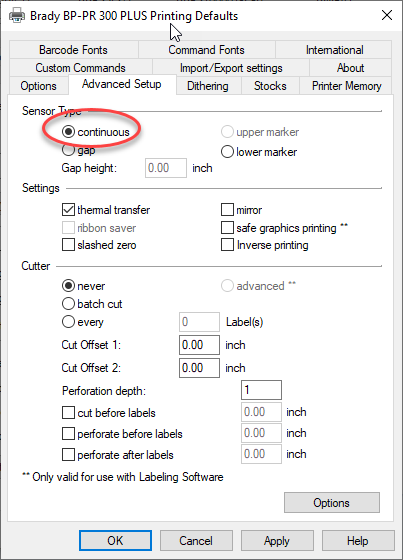Select continuous sensor type

96,132
